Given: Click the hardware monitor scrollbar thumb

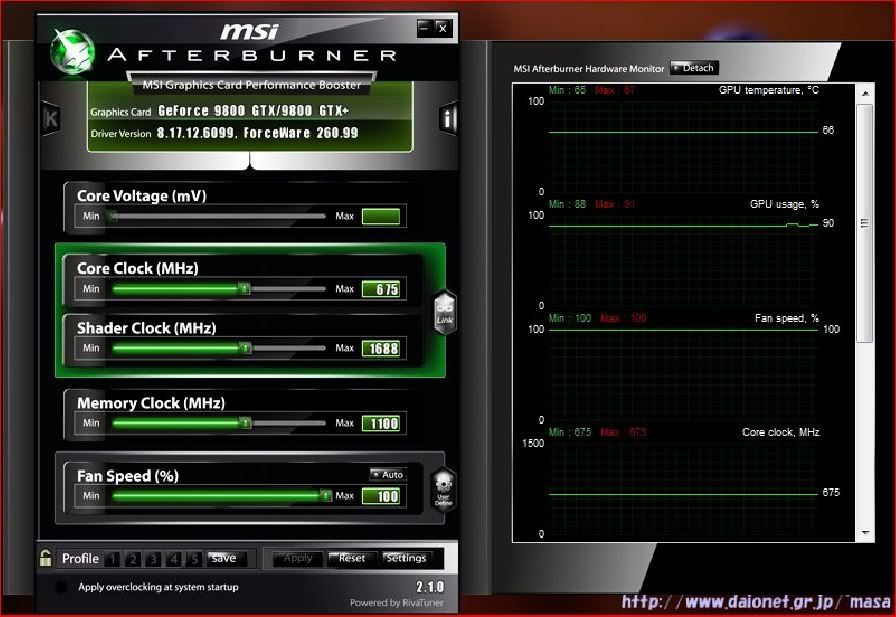Looking at the screenshot, I should pos(865,223).
